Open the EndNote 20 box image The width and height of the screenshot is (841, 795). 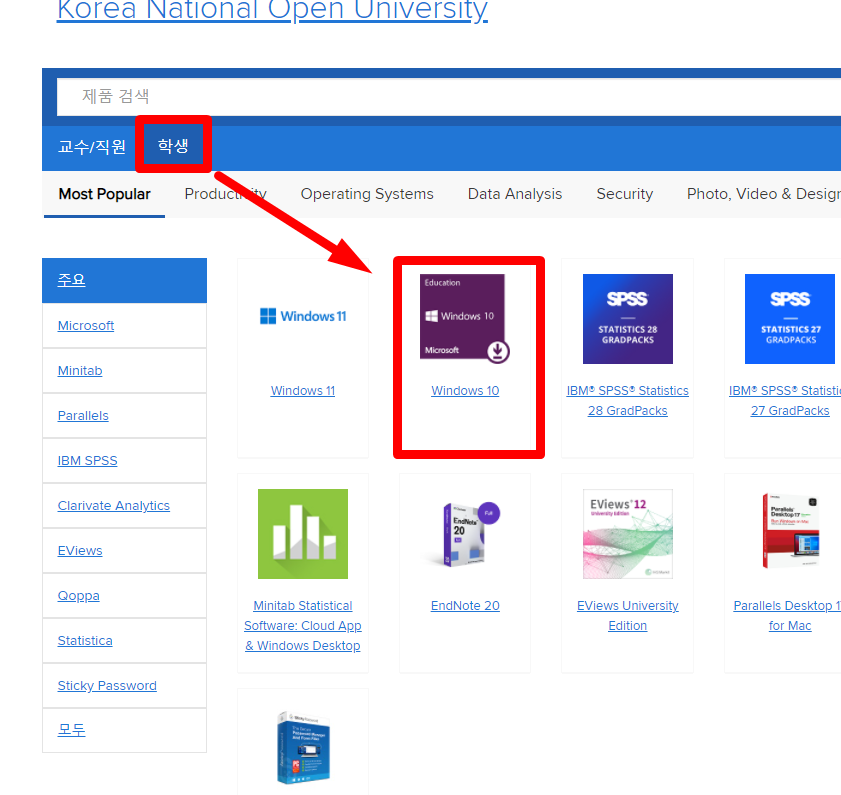[464, 534]
